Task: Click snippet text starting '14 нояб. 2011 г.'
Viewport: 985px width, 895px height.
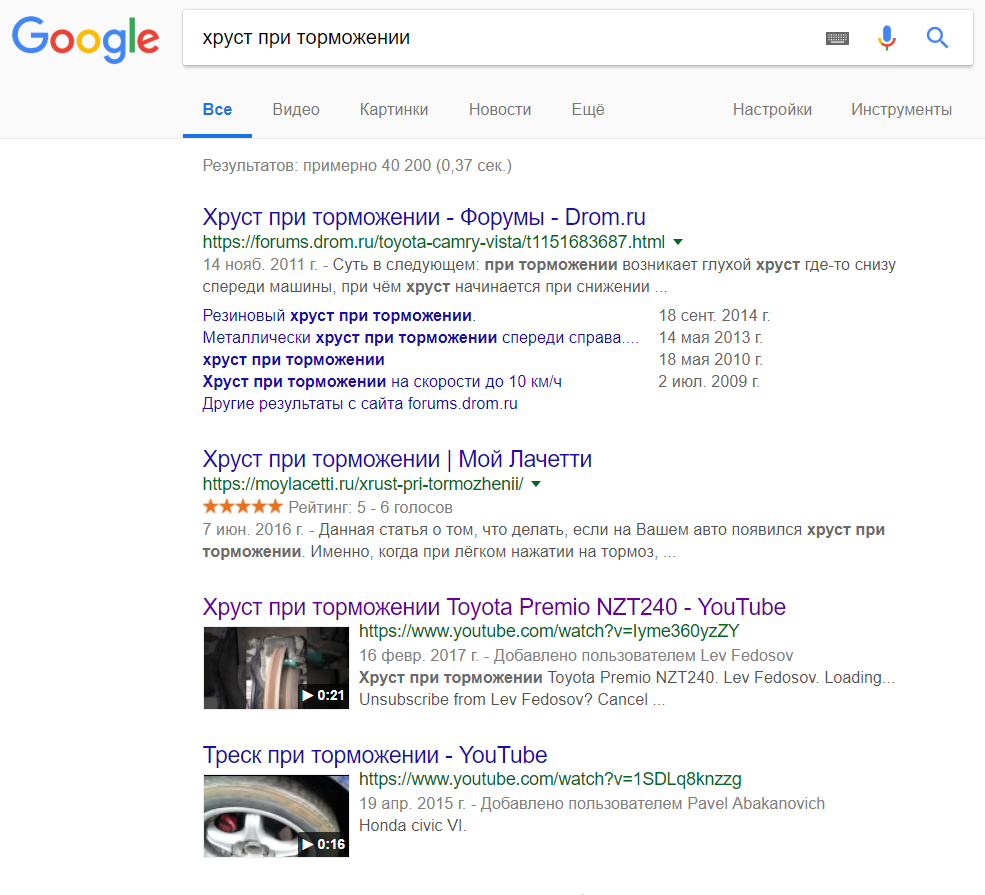Action: pos(549,276)
